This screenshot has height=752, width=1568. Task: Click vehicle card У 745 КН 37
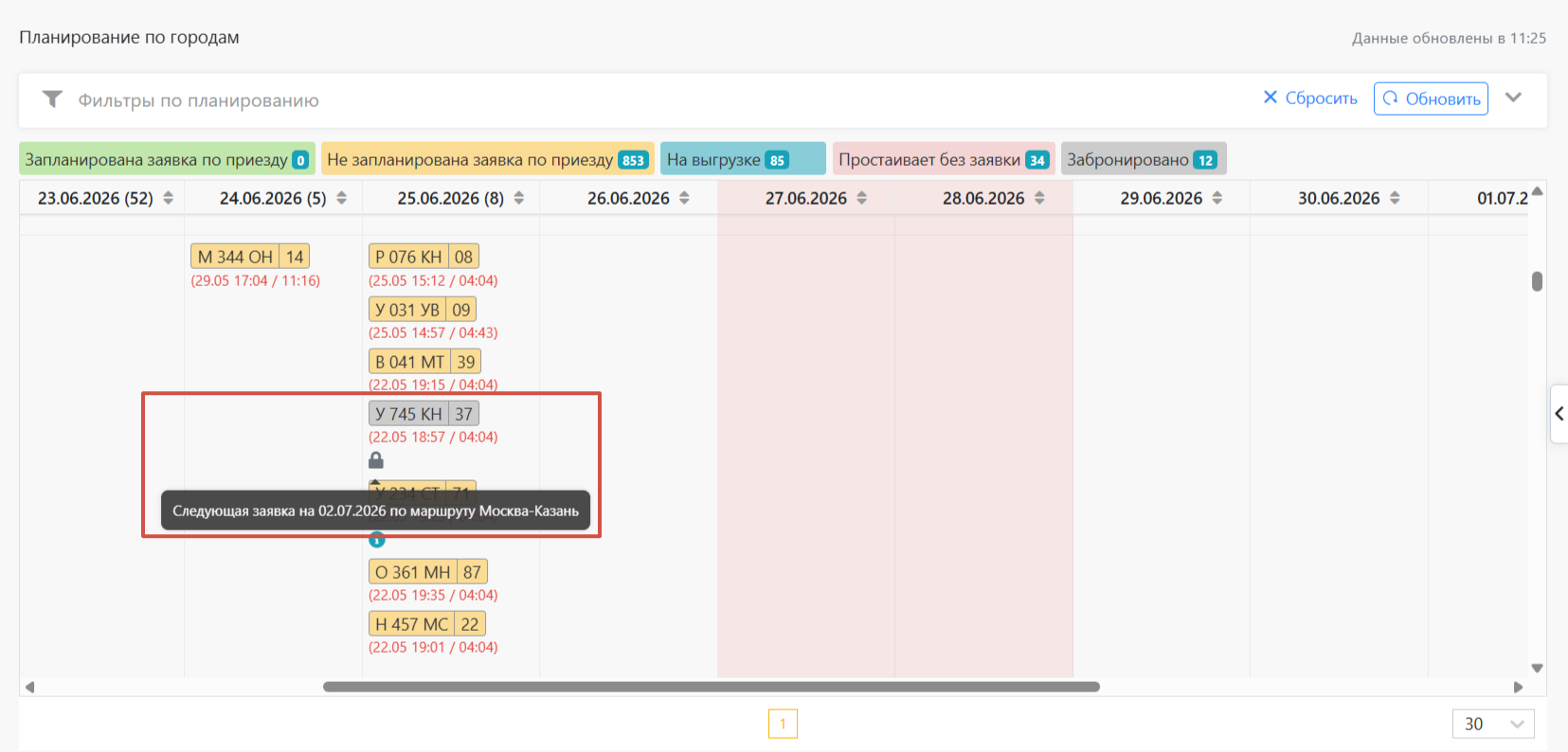click(424, 414)
